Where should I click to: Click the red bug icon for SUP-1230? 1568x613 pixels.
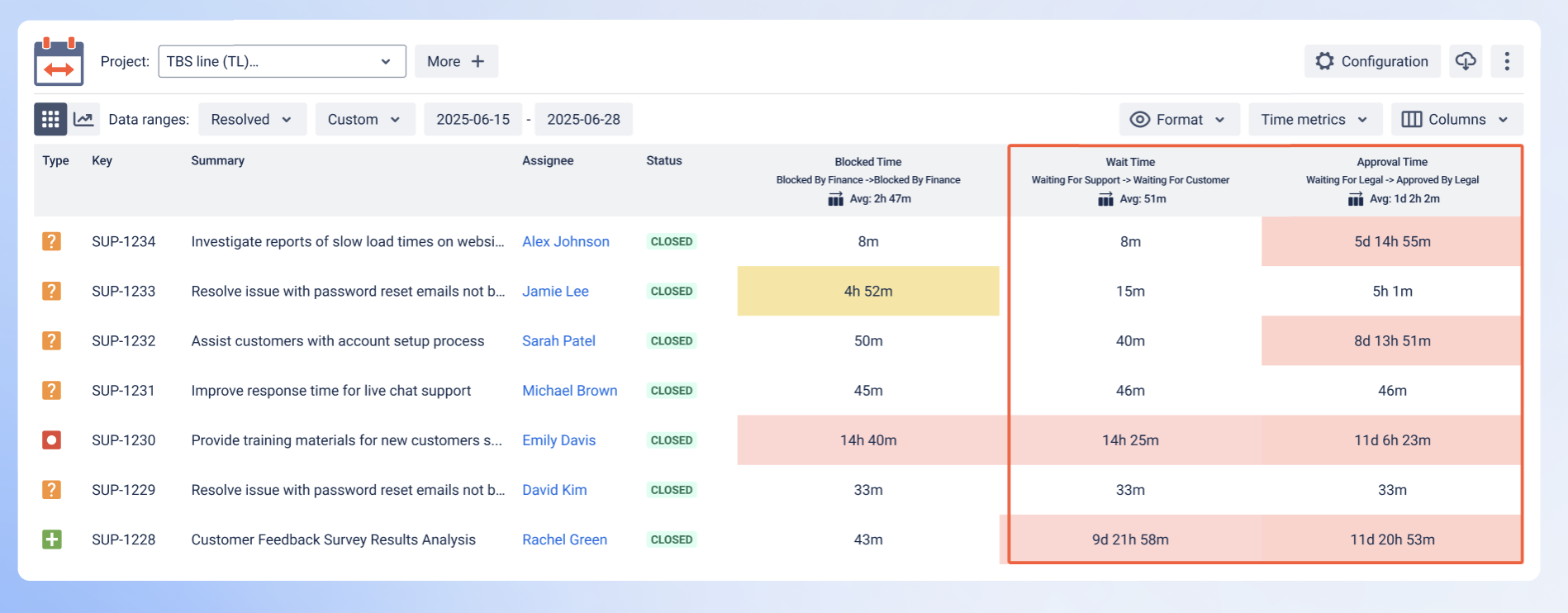[x=51, y=440]
